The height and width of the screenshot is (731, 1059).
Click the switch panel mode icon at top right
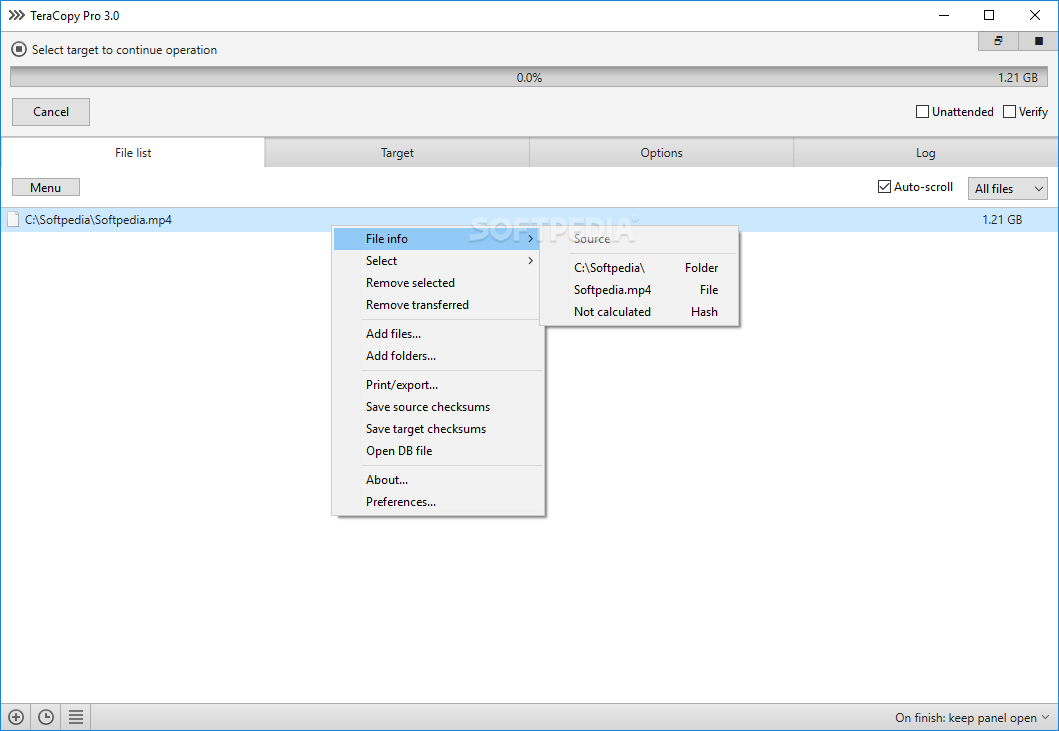tap(998, 41)
